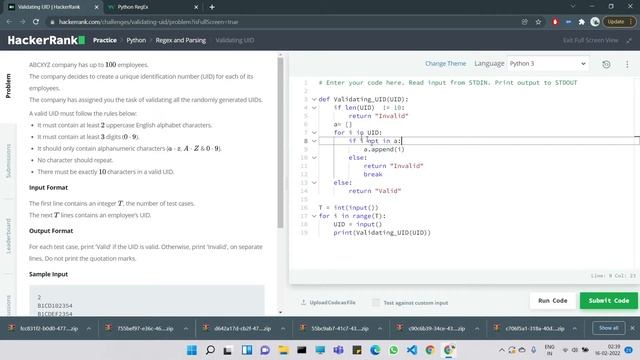640x360 pixels.
Task: Open the c90c6b39 zip download
Action: click(432, 328)
